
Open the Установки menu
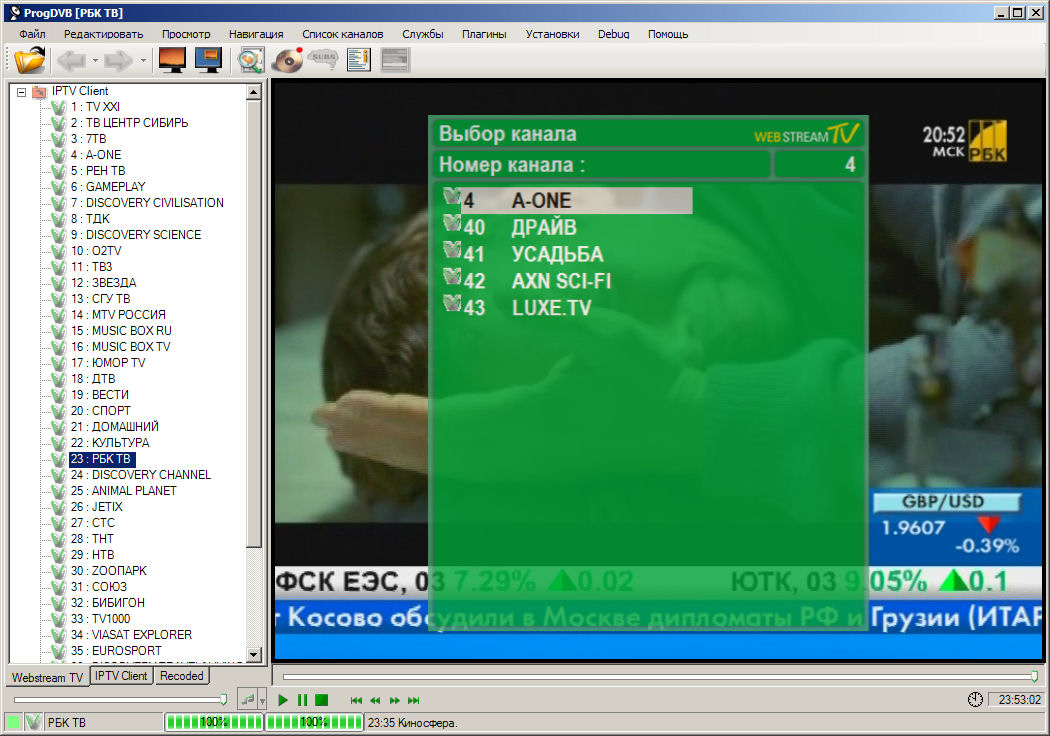tap(552, 34)
